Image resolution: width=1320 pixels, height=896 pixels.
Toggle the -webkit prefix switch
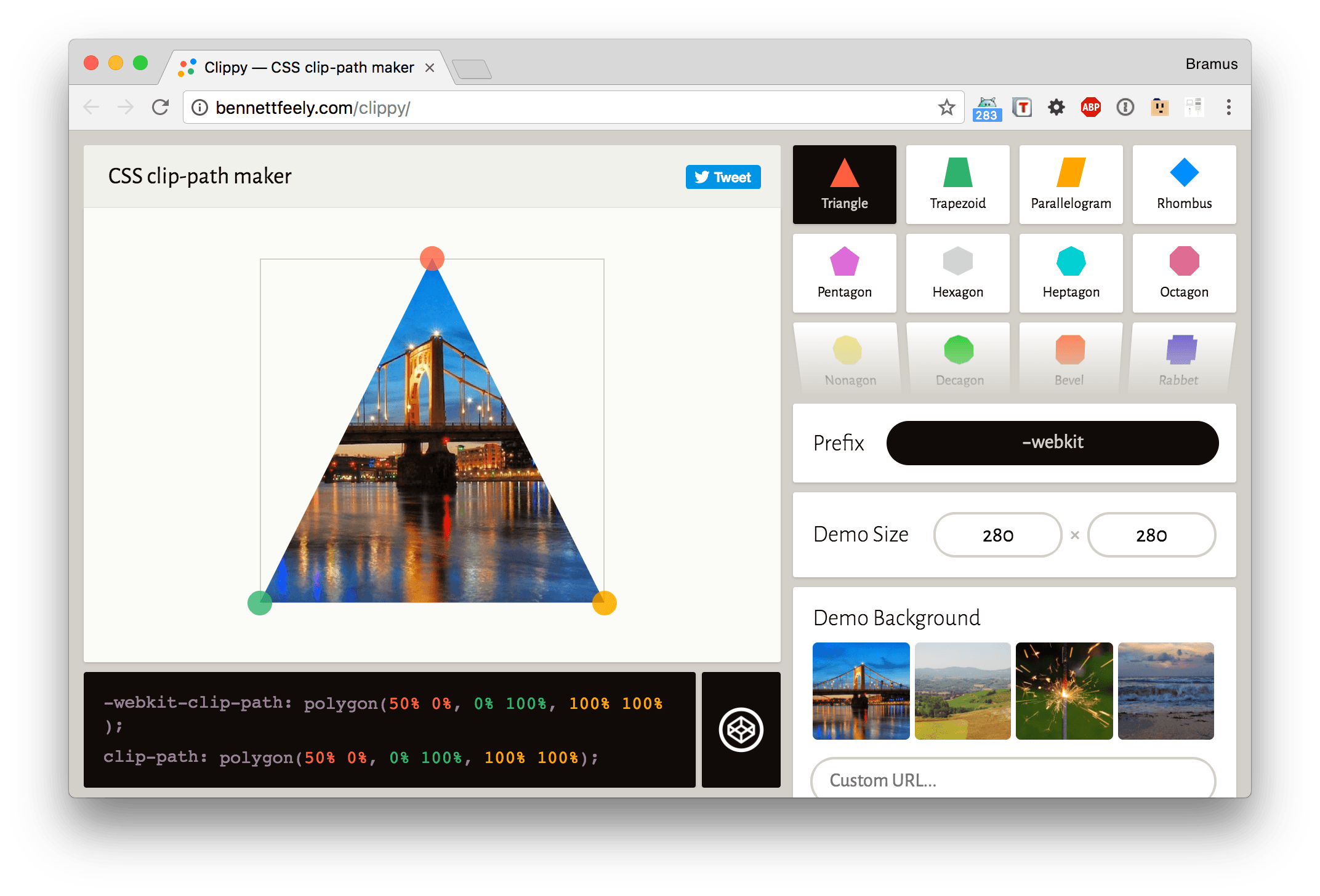click(x=1052, y=443)
